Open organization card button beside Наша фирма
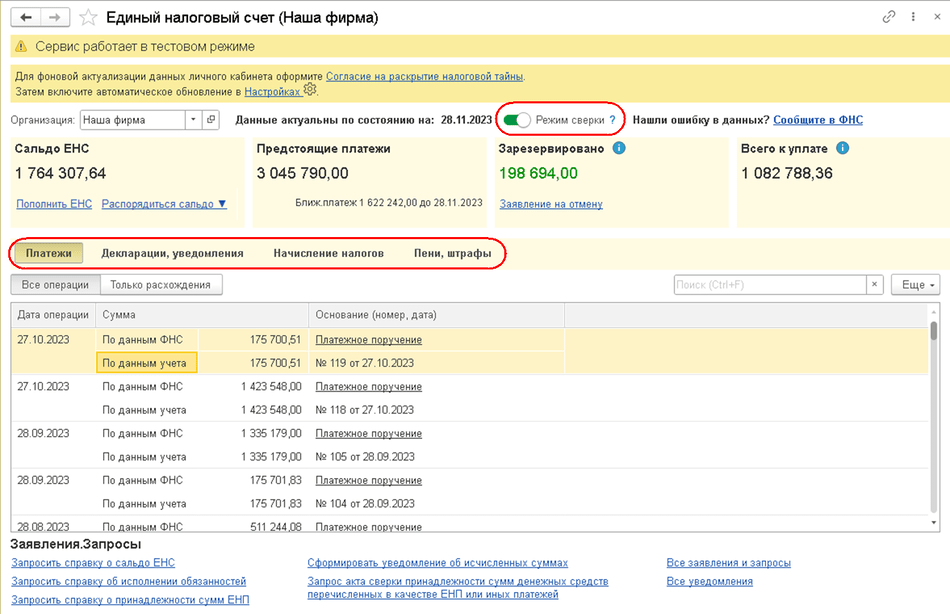The height and width of the screenshot is (614, 950). click(x=211, y=120)
